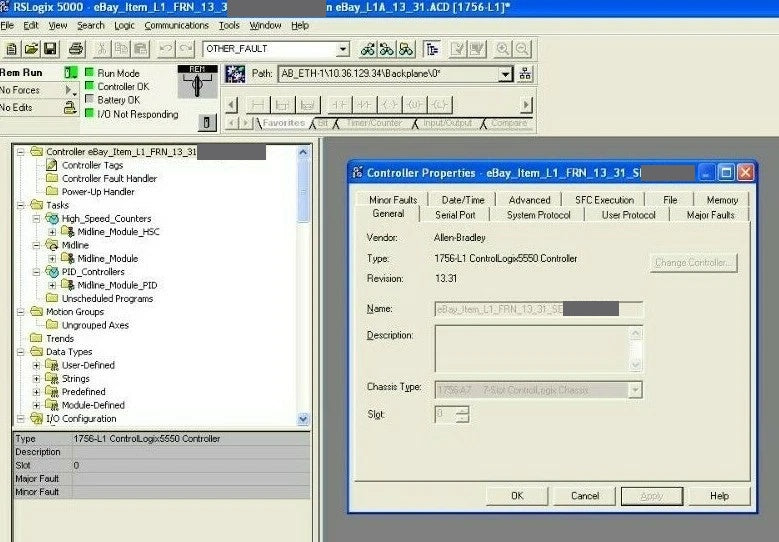The image size is (779, 542).
Task: Insert a branch with the branch icon
Action: 282,105
